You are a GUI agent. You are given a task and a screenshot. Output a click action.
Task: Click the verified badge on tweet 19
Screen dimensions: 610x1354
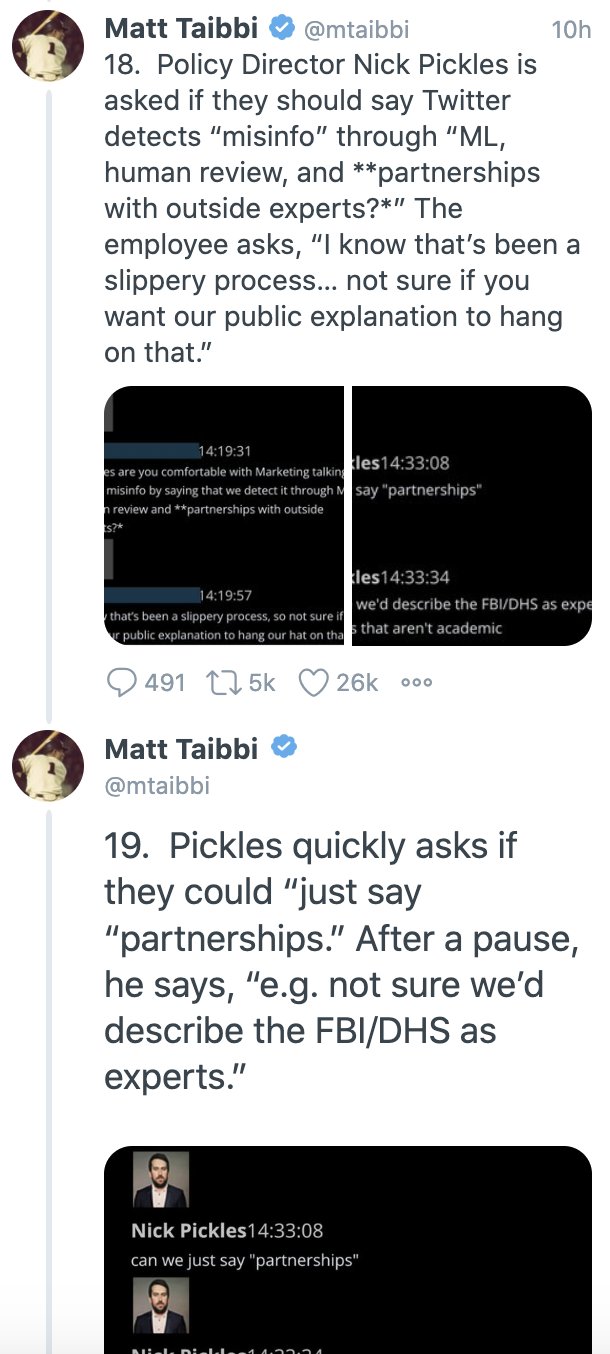(x=283, y=747)
